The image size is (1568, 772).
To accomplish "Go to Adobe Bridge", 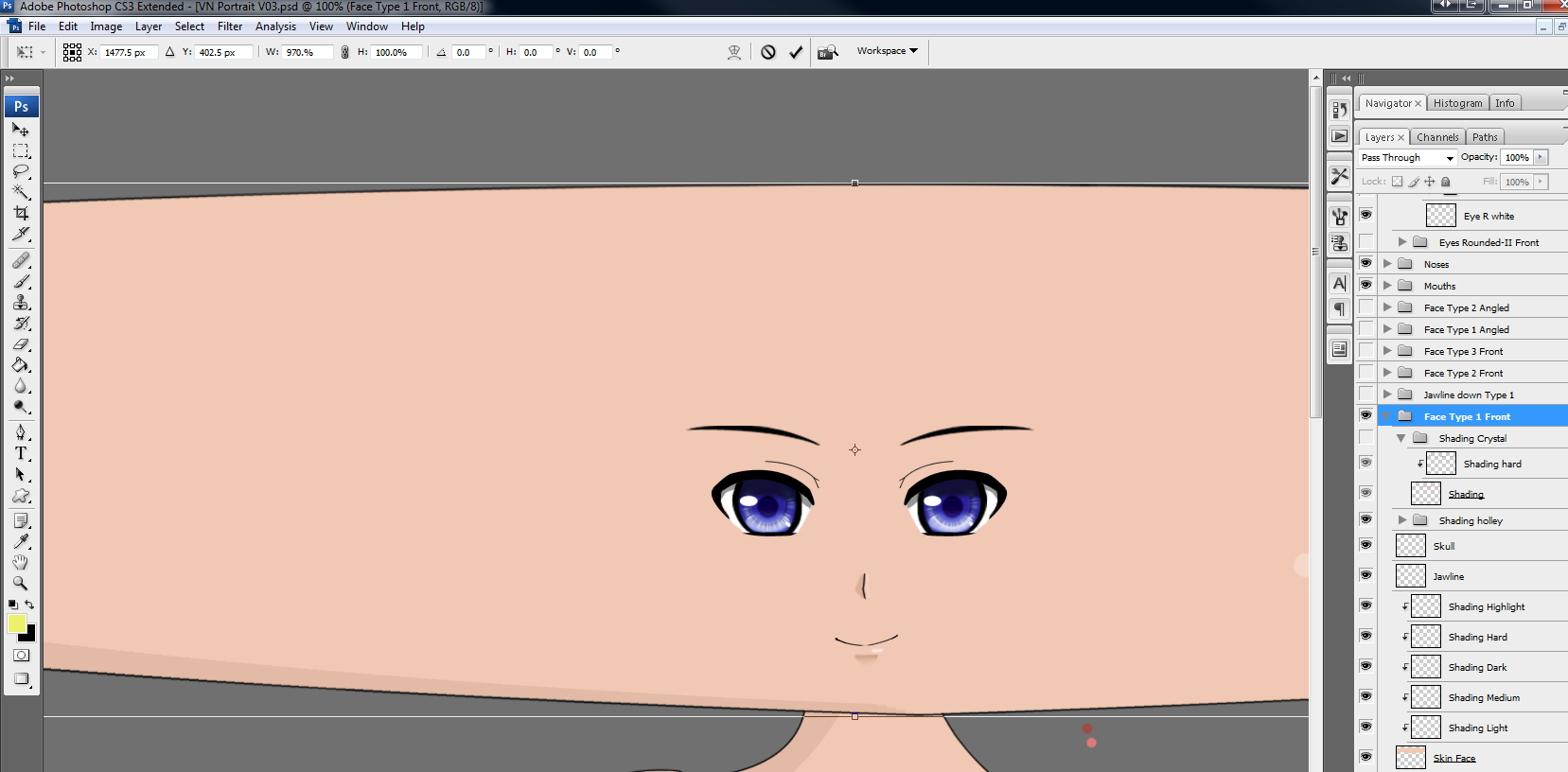I will [x=828, y=52].
